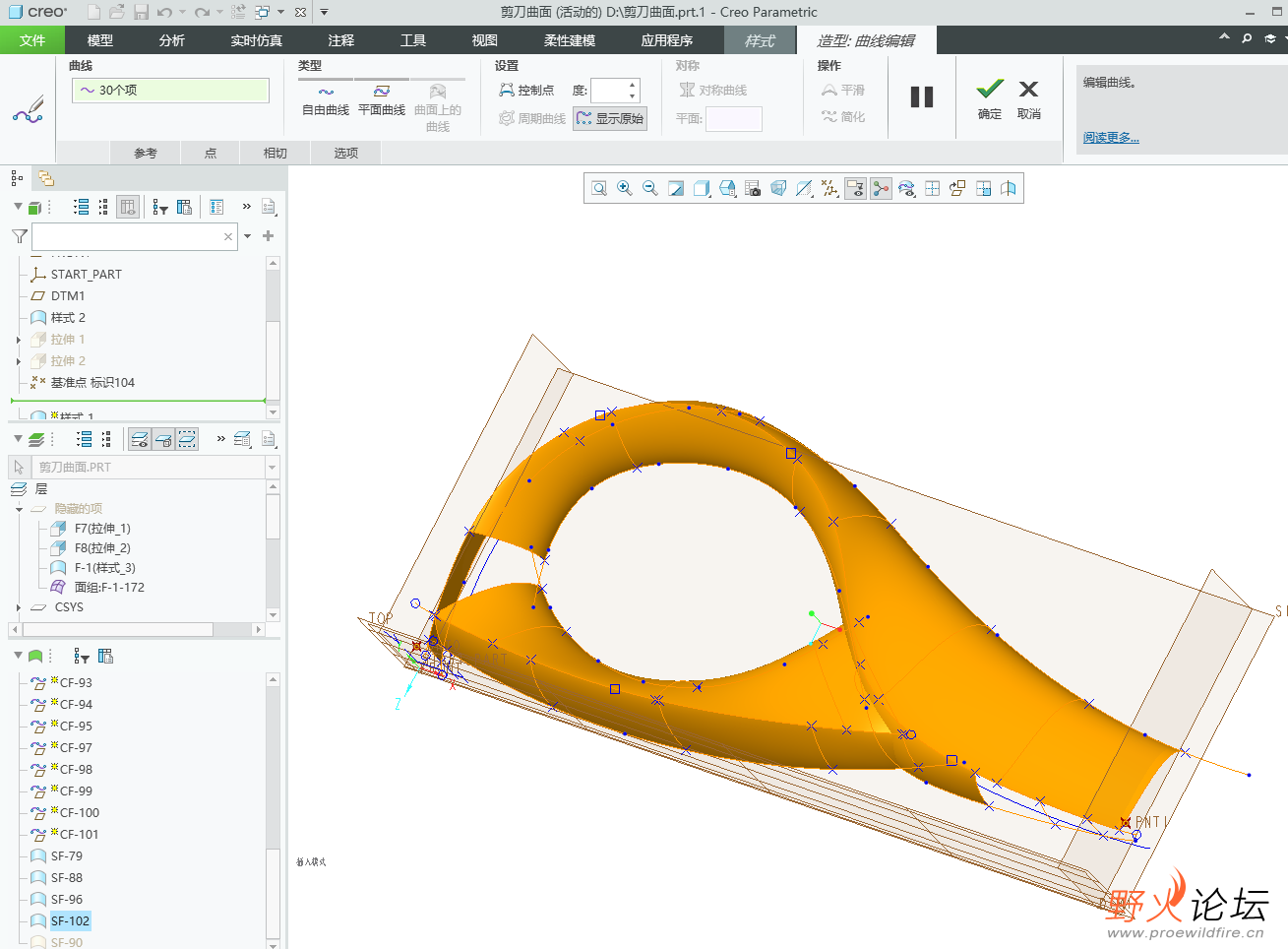This screenshot has width=1288, height=949.
Task: Collapse the layer tree panel triangle
Action: tap(18, 439)
